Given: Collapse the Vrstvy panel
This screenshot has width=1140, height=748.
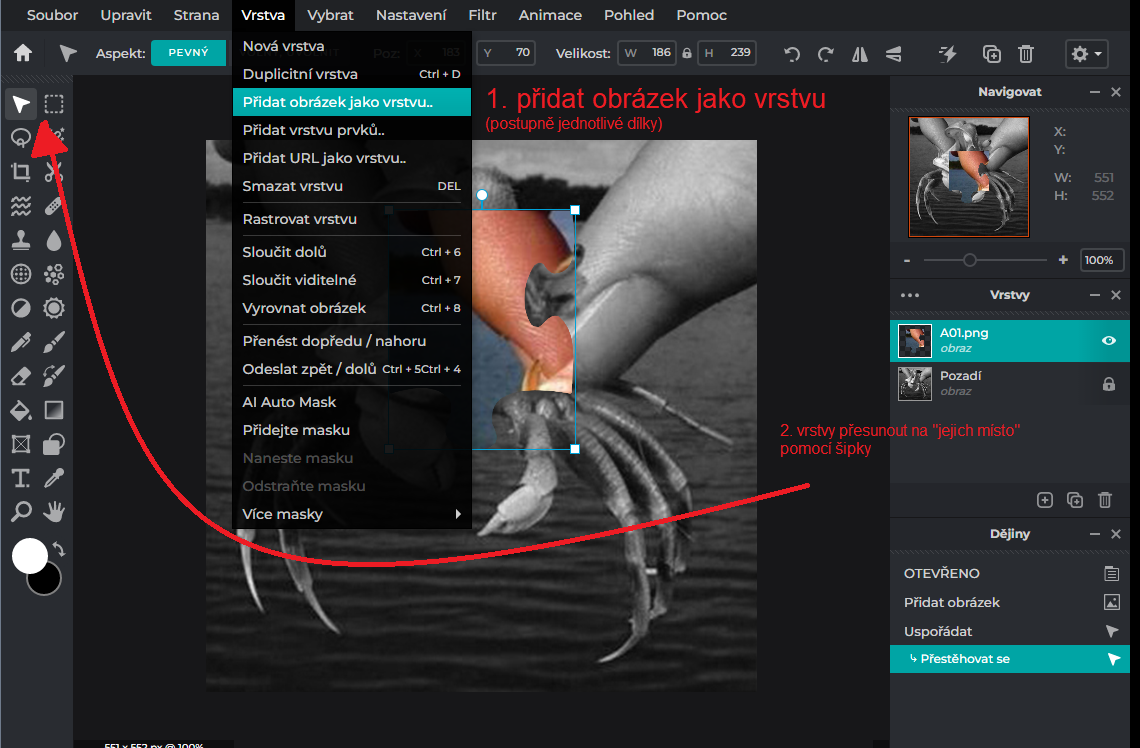Looking at the screenshot, I should point(1094,294).
